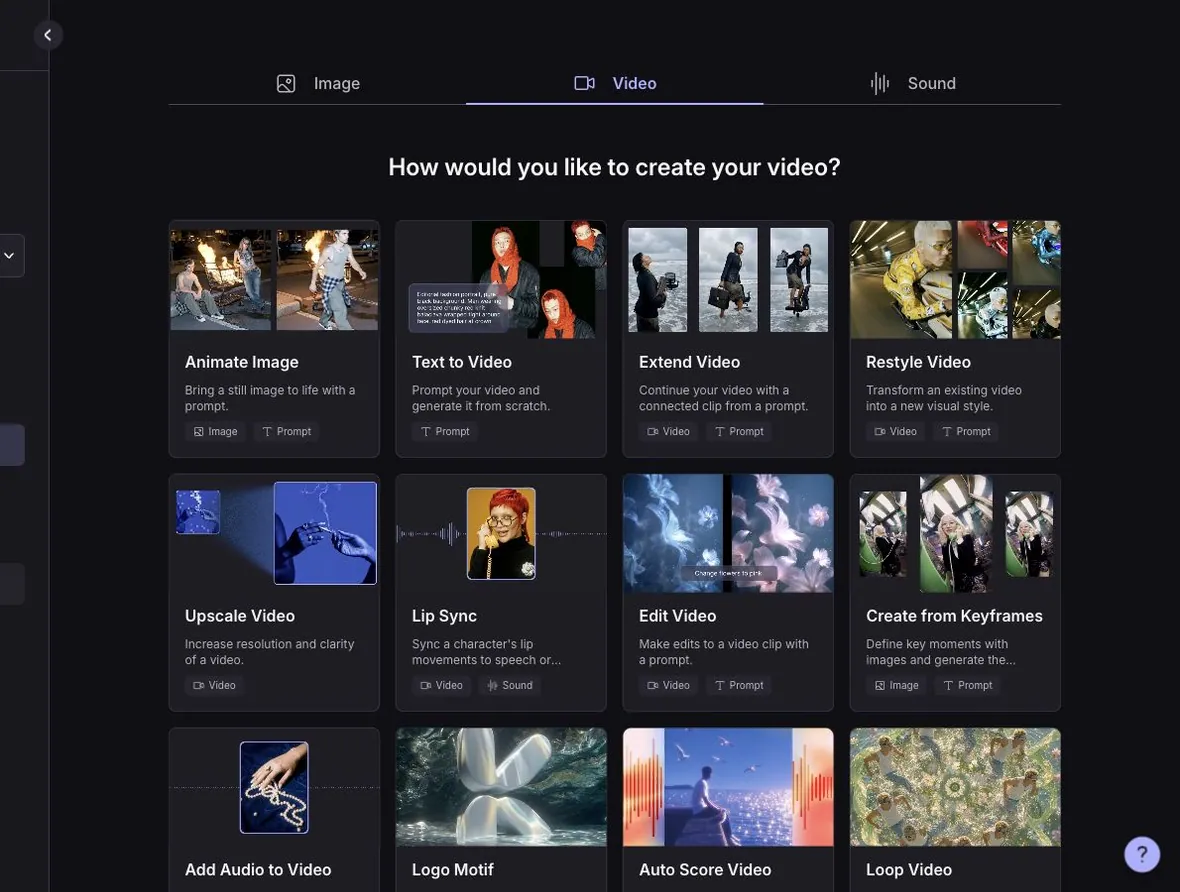Click 'Make edits to a video clip' text
Image resolution: width=1180 pixels, height=892 pixels.
click(x=724, y=651)
